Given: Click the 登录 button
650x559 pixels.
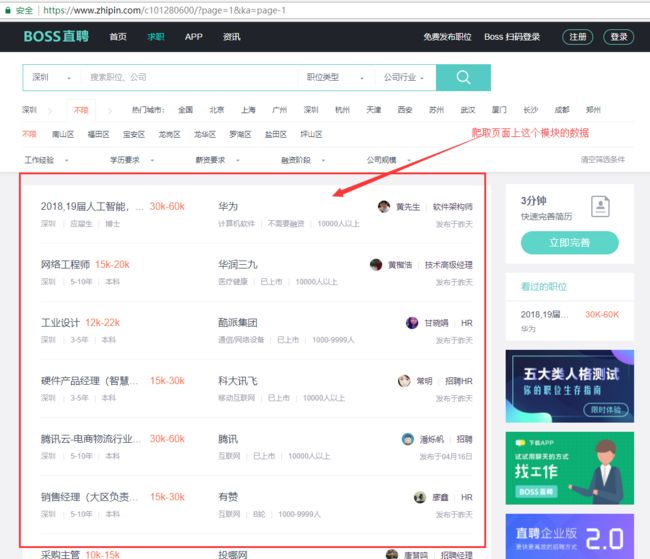Looking at the screenshot, I should tap(618, 37).
